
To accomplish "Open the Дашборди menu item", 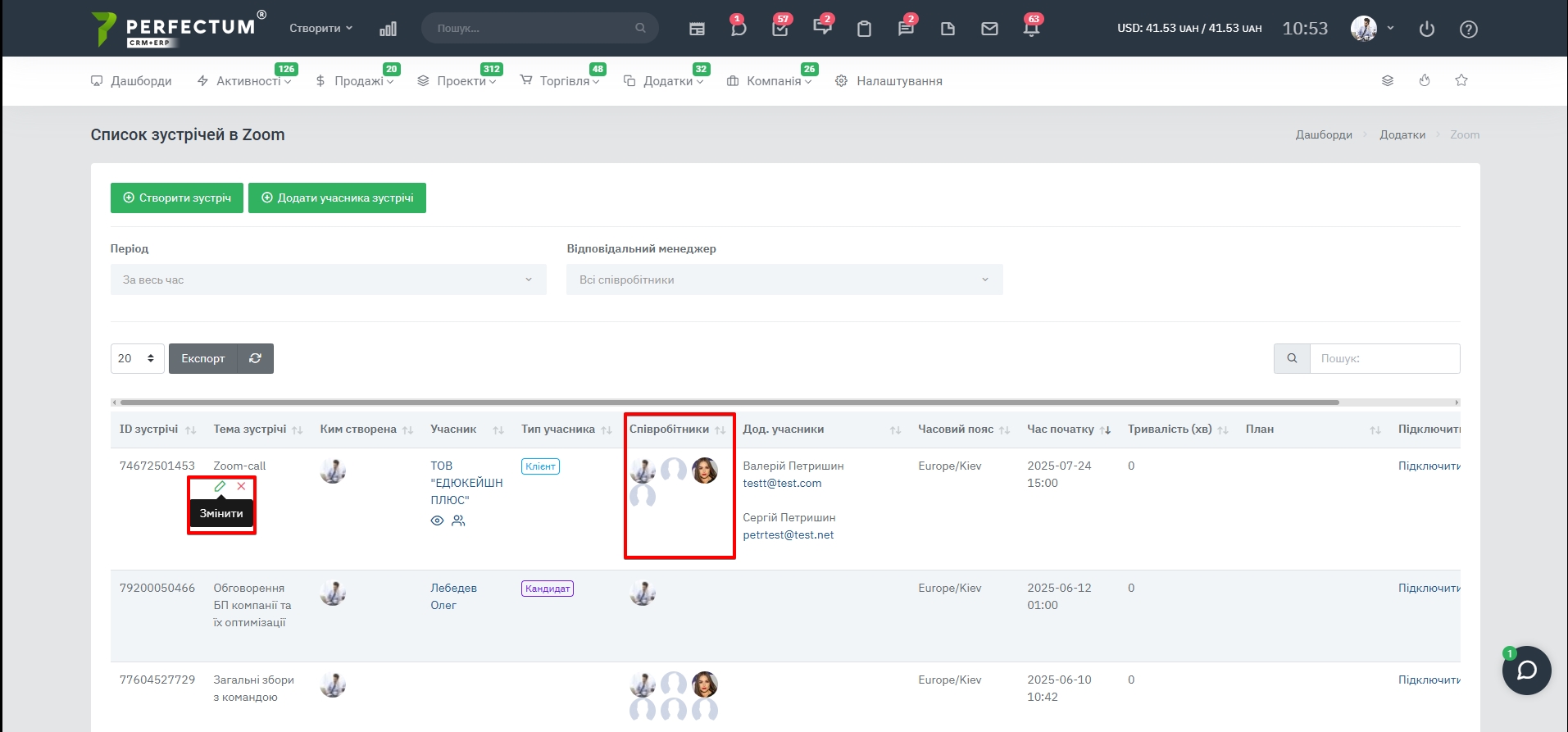I will (x=131, y=81).
